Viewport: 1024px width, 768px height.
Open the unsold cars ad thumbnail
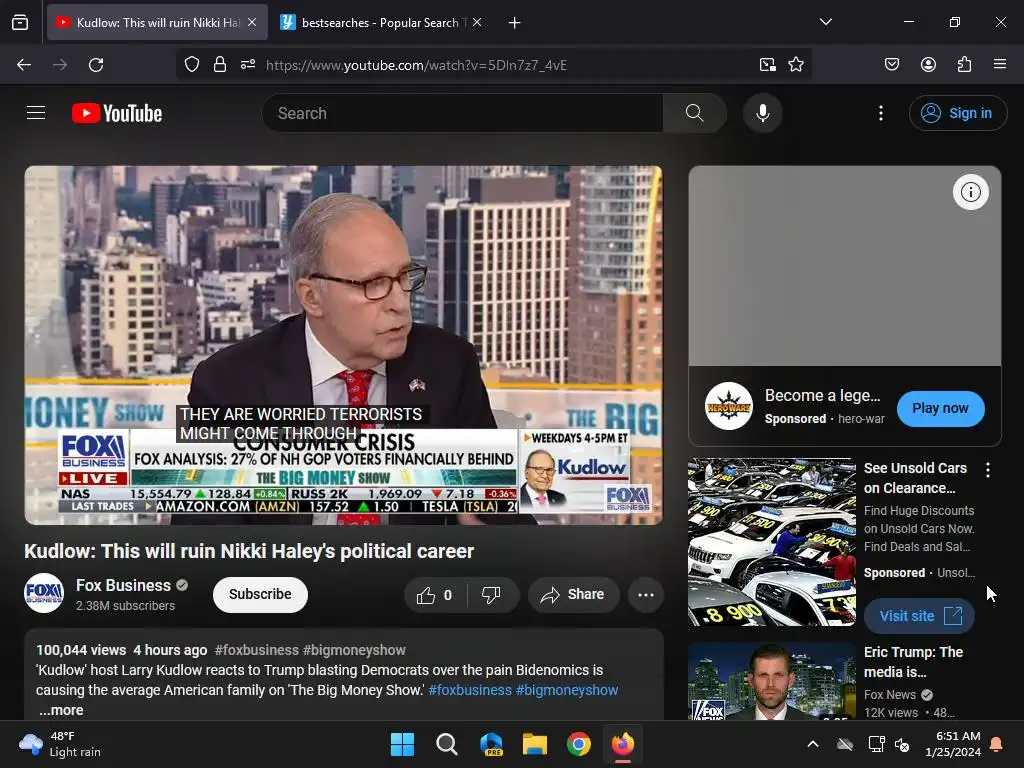(x=771, y=542)
